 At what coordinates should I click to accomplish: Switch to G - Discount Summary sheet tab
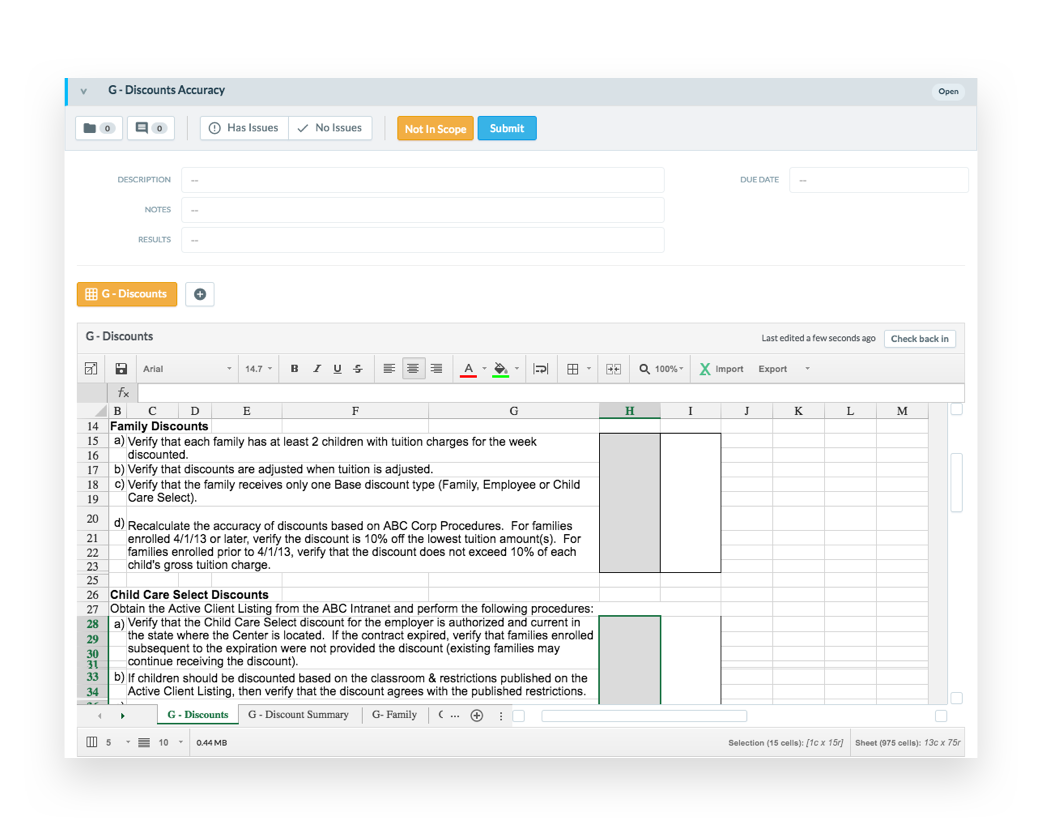pos(298,715)
